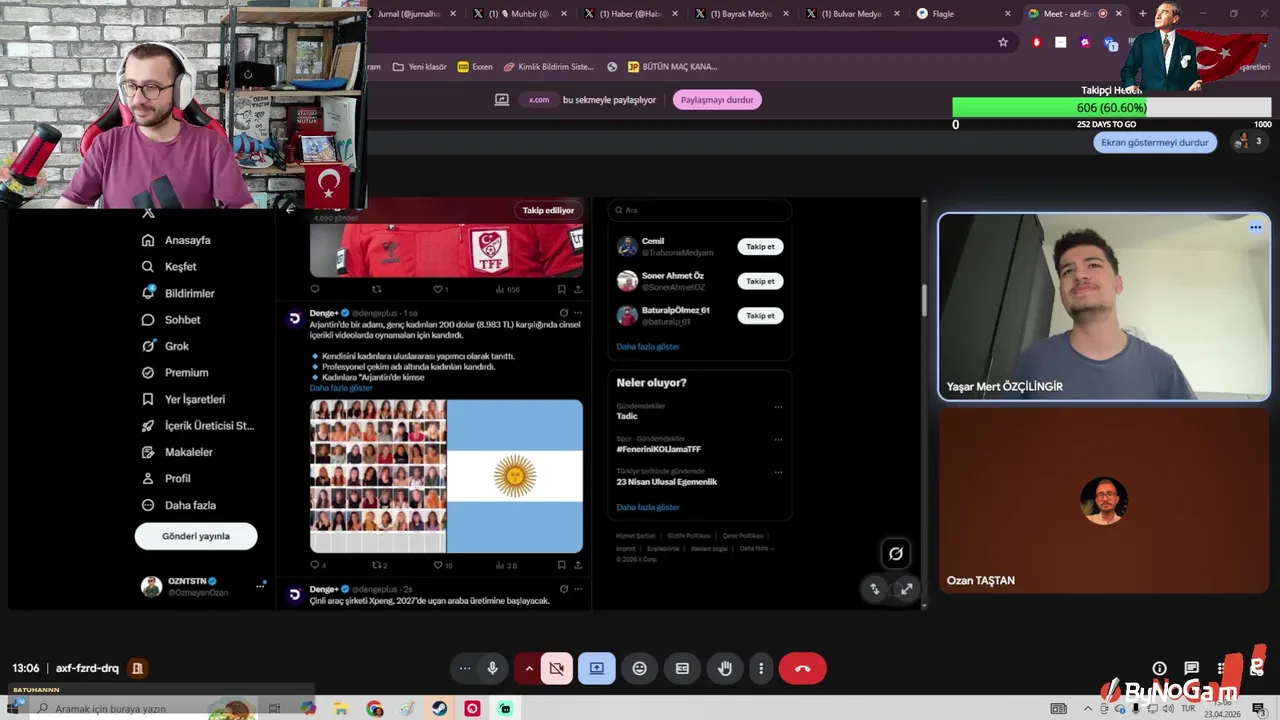Reply to the Argentina flag tweet

pyautogui.click(x=316, y=565)
